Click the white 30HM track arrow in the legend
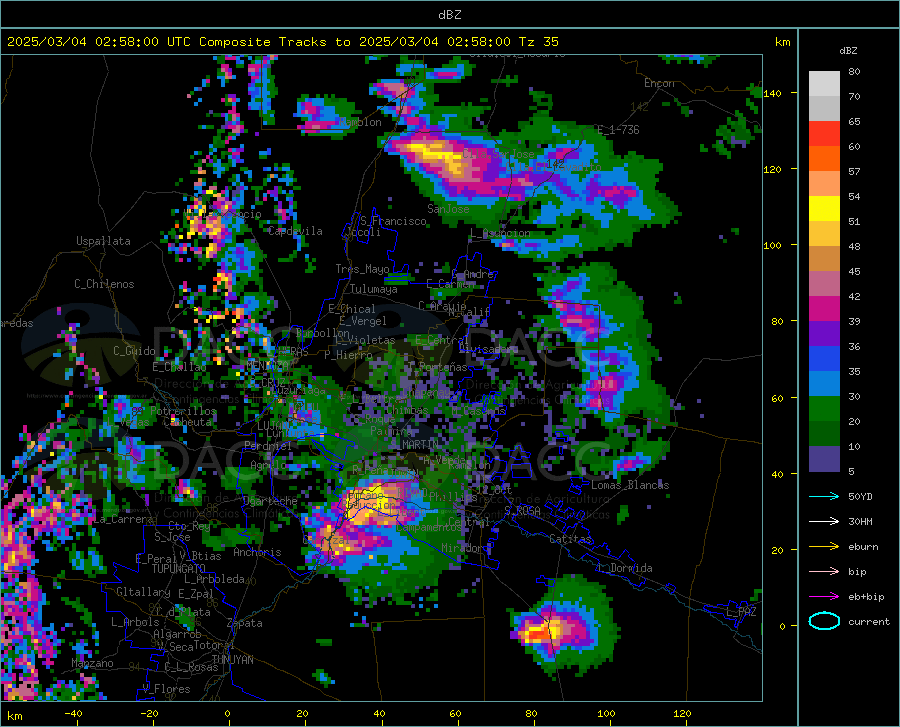This screenshot has width=900, height=727. pyautogui.click(x=824, y=522)
